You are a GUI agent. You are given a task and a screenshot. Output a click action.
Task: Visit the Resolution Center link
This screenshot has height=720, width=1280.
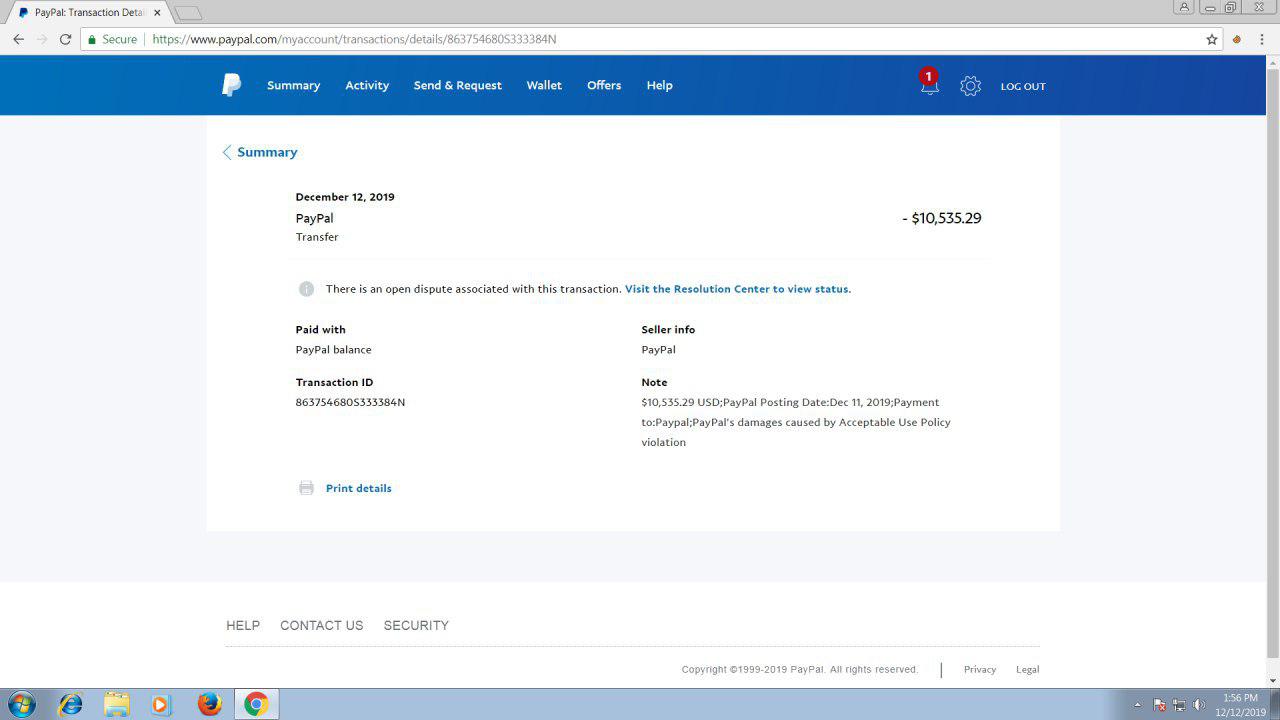(x=737, y=289)
